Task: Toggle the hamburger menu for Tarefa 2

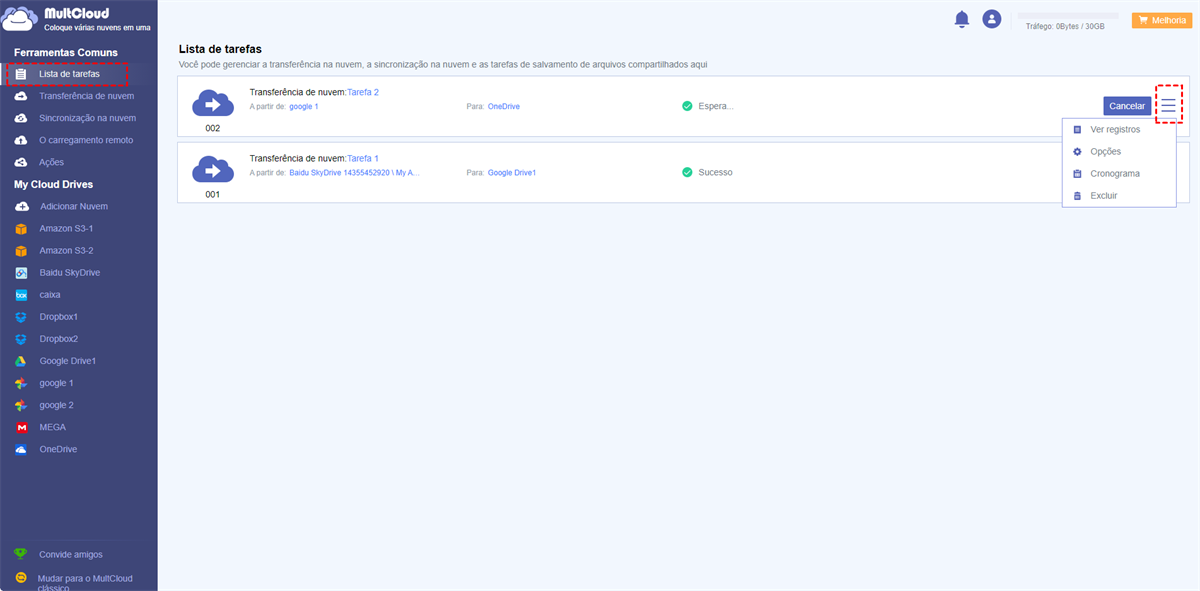Action: [1169, 104]
